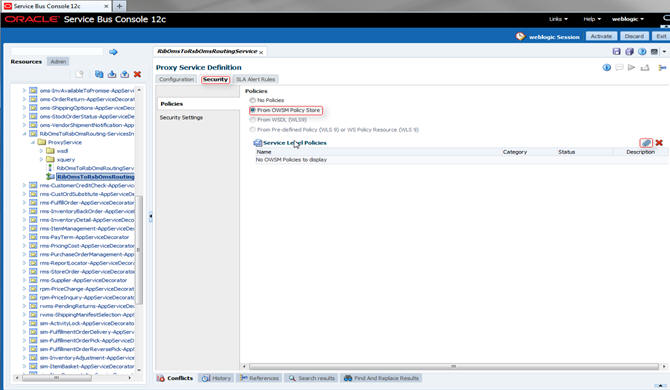
Task: Click the export icon next to the play icon
Action: (645, 67)
